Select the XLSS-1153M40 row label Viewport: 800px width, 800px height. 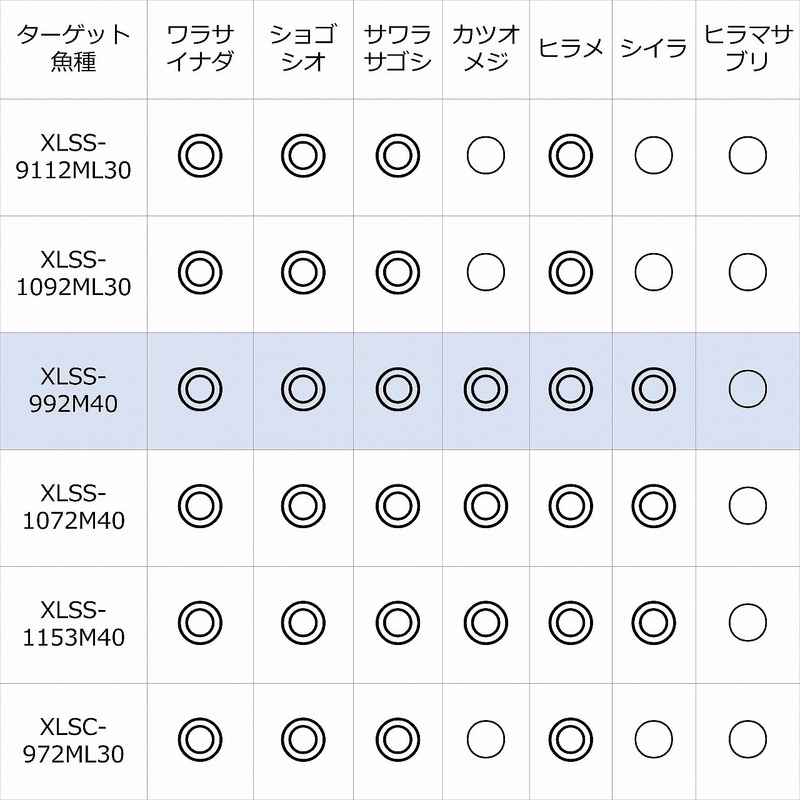click(75, 623)
